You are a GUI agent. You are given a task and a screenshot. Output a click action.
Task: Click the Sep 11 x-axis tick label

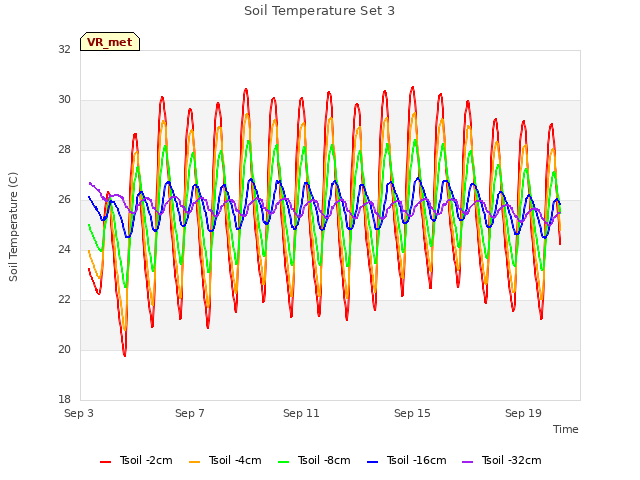(x=301, y=413)
